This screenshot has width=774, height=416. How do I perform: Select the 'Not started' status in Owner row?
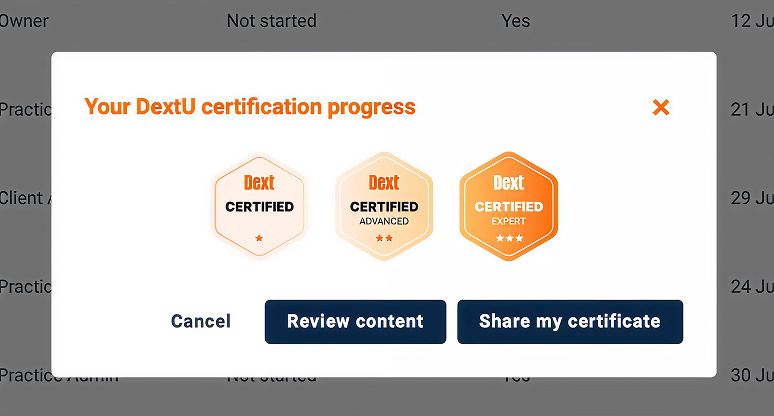tap(271, 21)
